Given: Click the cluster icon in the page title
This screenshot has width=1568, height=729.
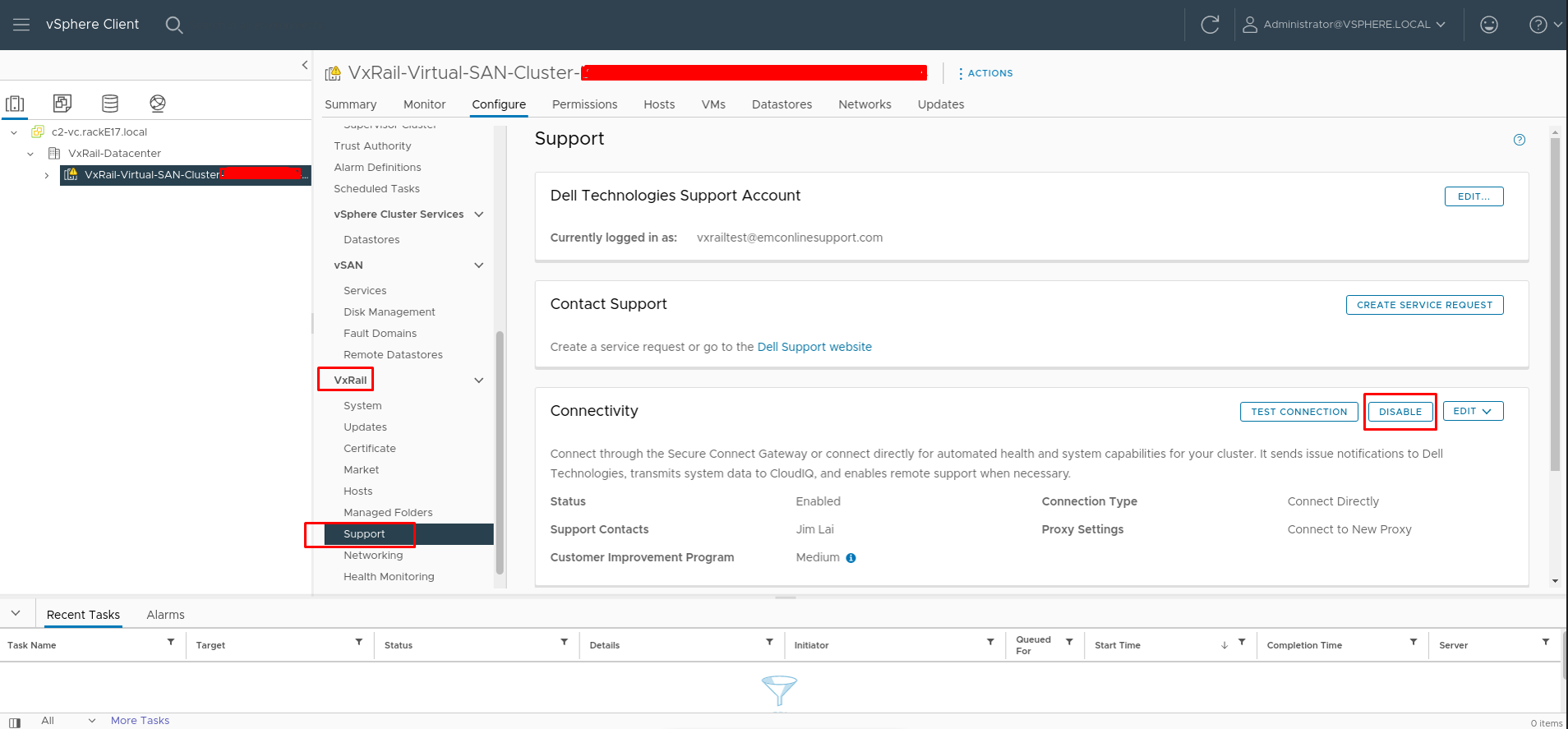Looking at the screenshot, I should point(333,74).
